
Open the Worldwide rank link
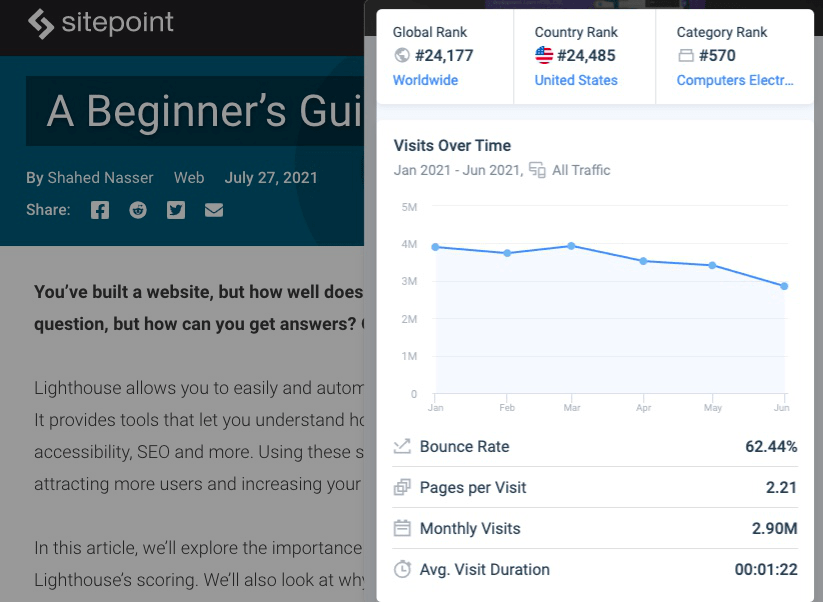425,80
